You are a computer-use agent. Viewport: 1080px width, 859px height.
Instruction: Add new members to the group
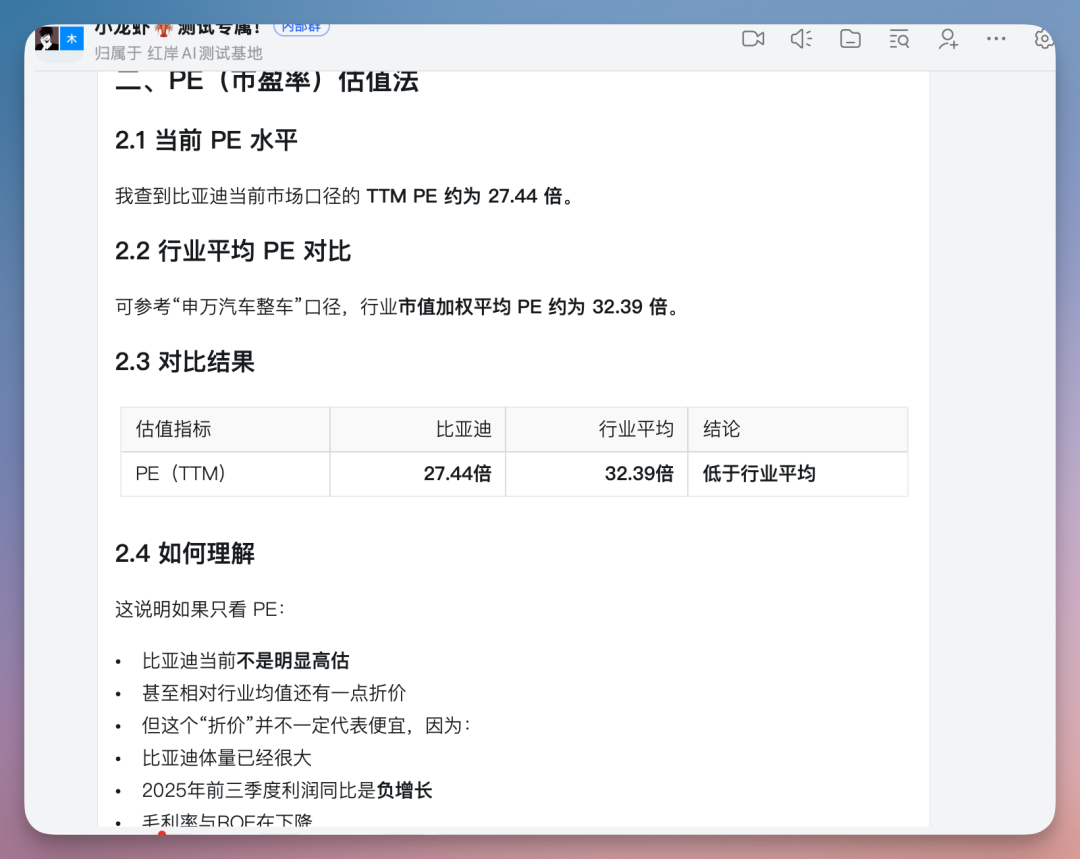click(947, 39)
